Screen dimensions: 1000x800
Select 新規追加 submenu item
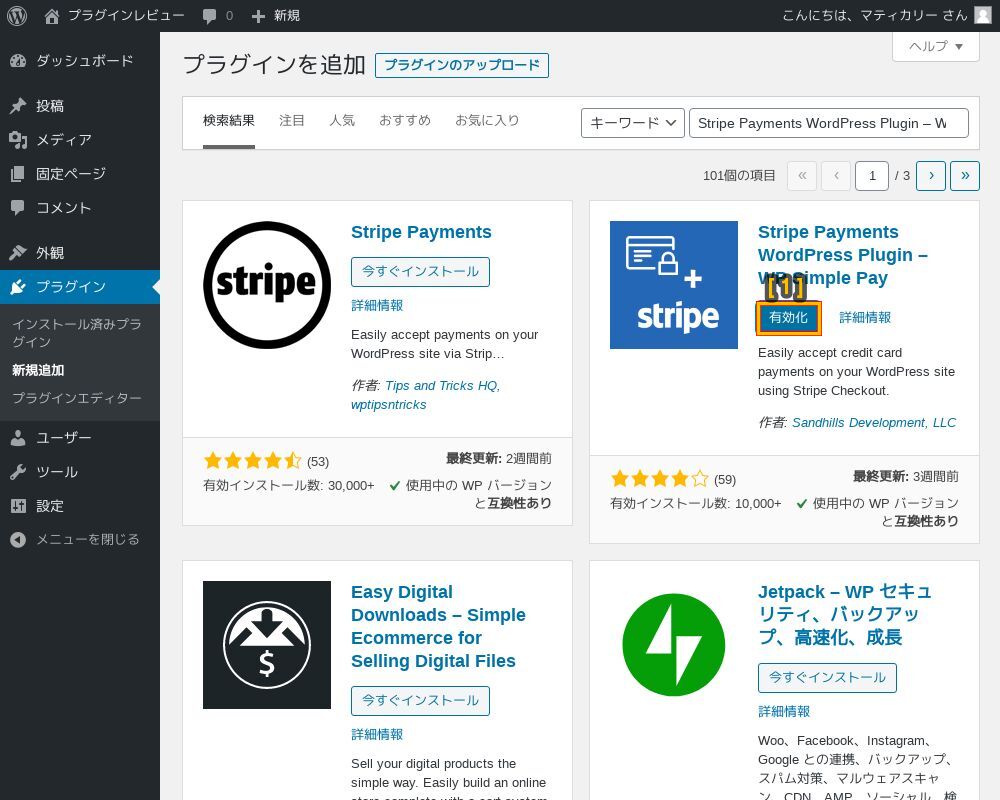tap(38, 371)
